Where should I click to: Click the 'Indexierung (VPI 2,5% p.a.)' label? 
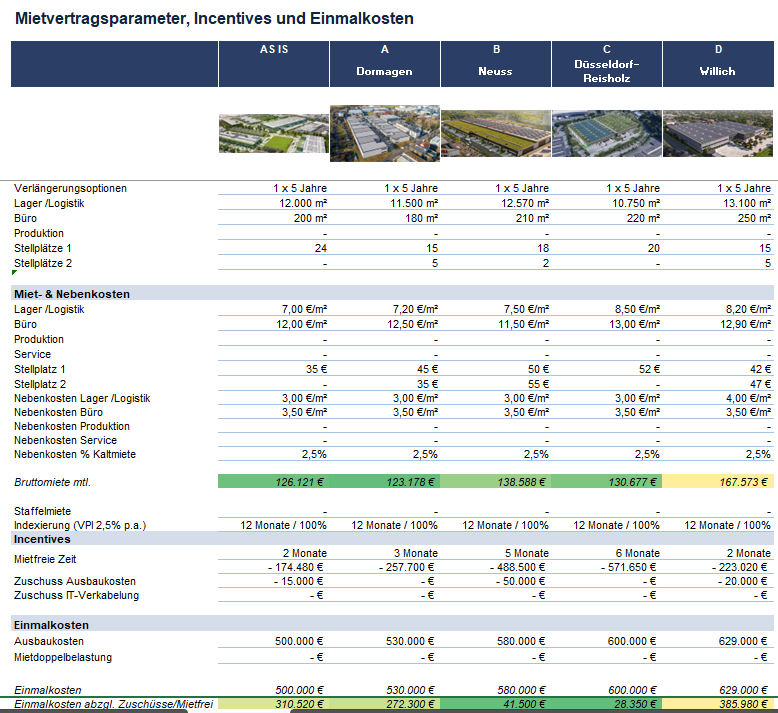click(82, 525)
